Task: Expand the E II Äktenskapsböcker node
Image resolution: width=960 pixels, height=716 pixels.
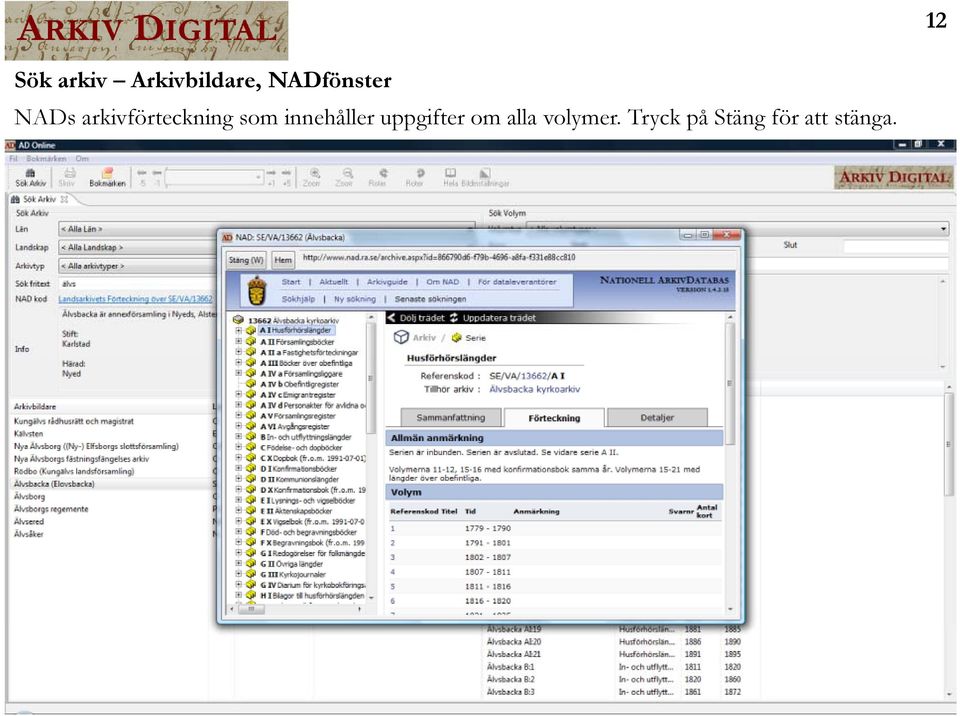Action: click(x=238, y=510)
